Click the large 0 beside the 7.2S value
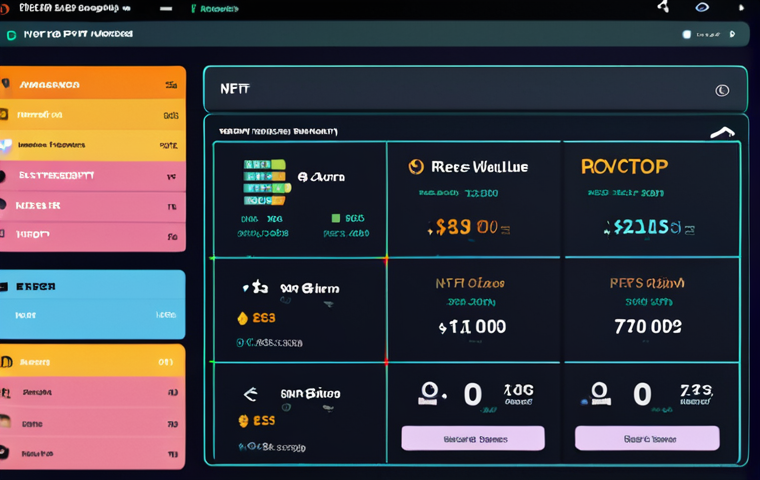This screenshot has height=480, width=760. click(642, 394)
